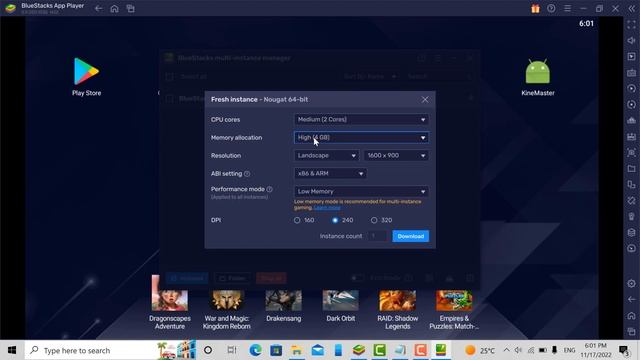Open the recent apps icon at the sidebar bottom
This screenshot has height=360, width=640.
(x=631, y=331)
